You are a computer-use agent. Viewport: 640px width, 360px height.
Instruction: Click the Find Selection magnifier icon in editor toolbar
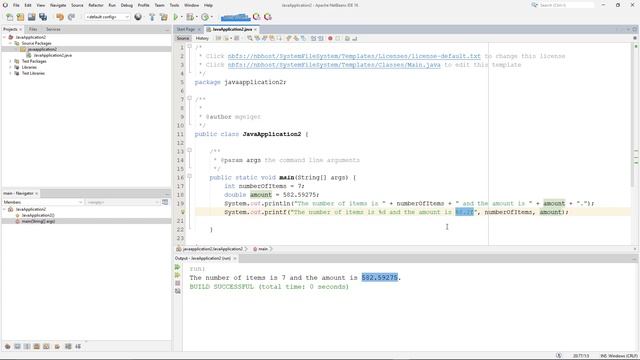tap(250, 38)
